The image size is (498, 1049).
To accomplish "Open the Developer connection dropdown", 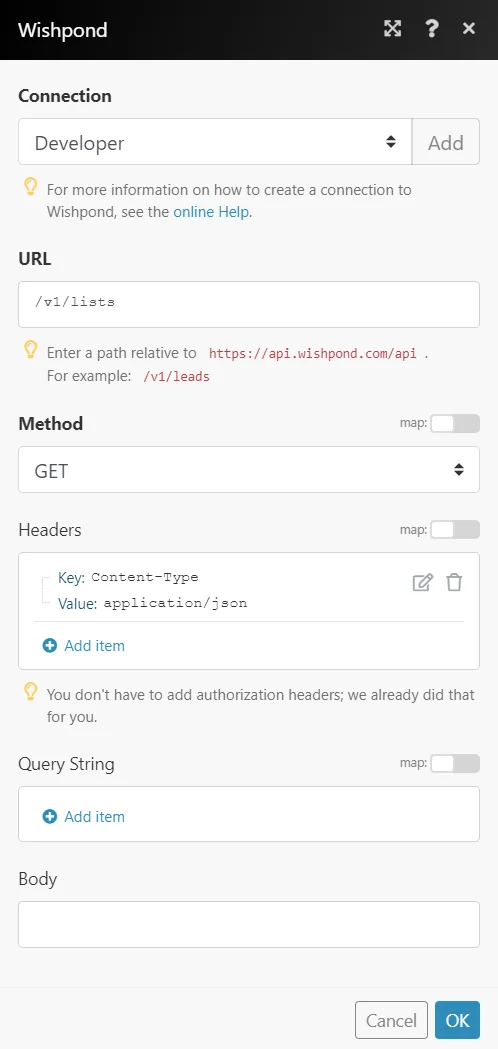I will 215,142.
